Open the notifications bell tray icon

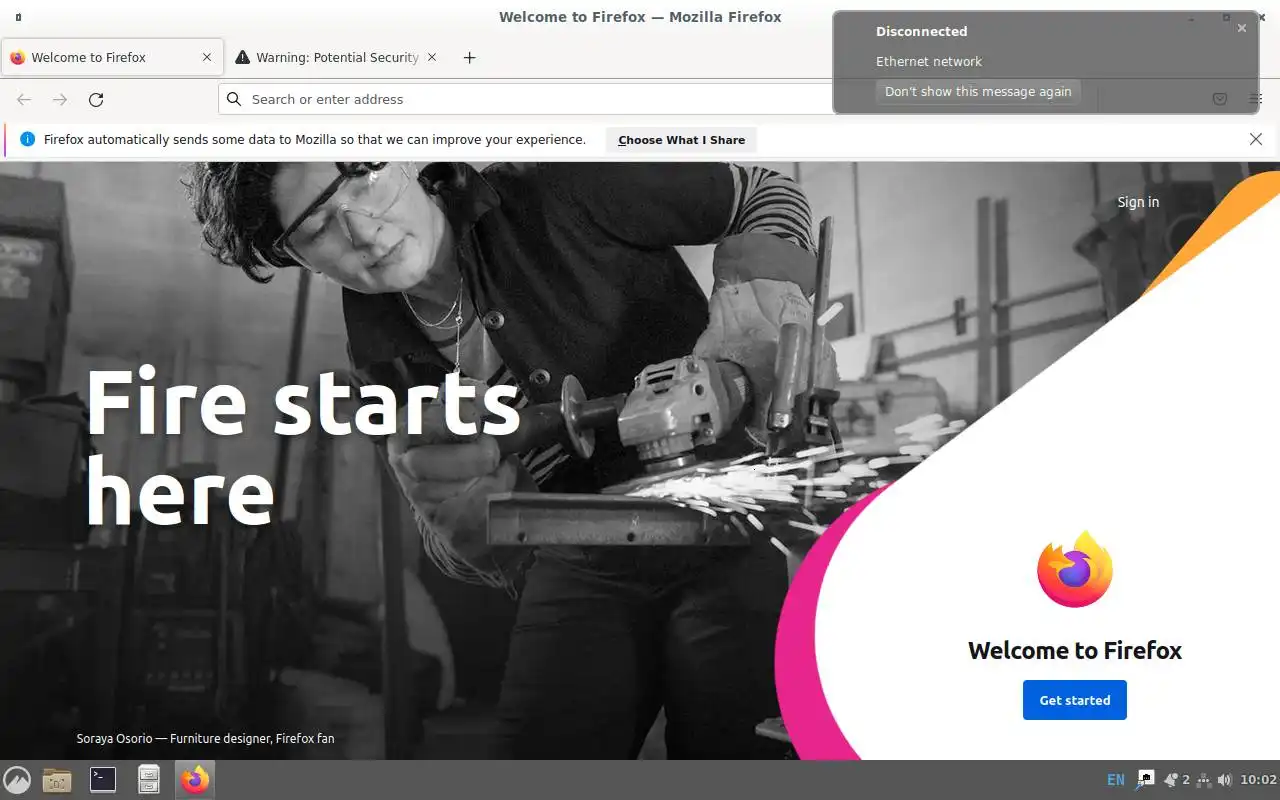coord(1170,780)
